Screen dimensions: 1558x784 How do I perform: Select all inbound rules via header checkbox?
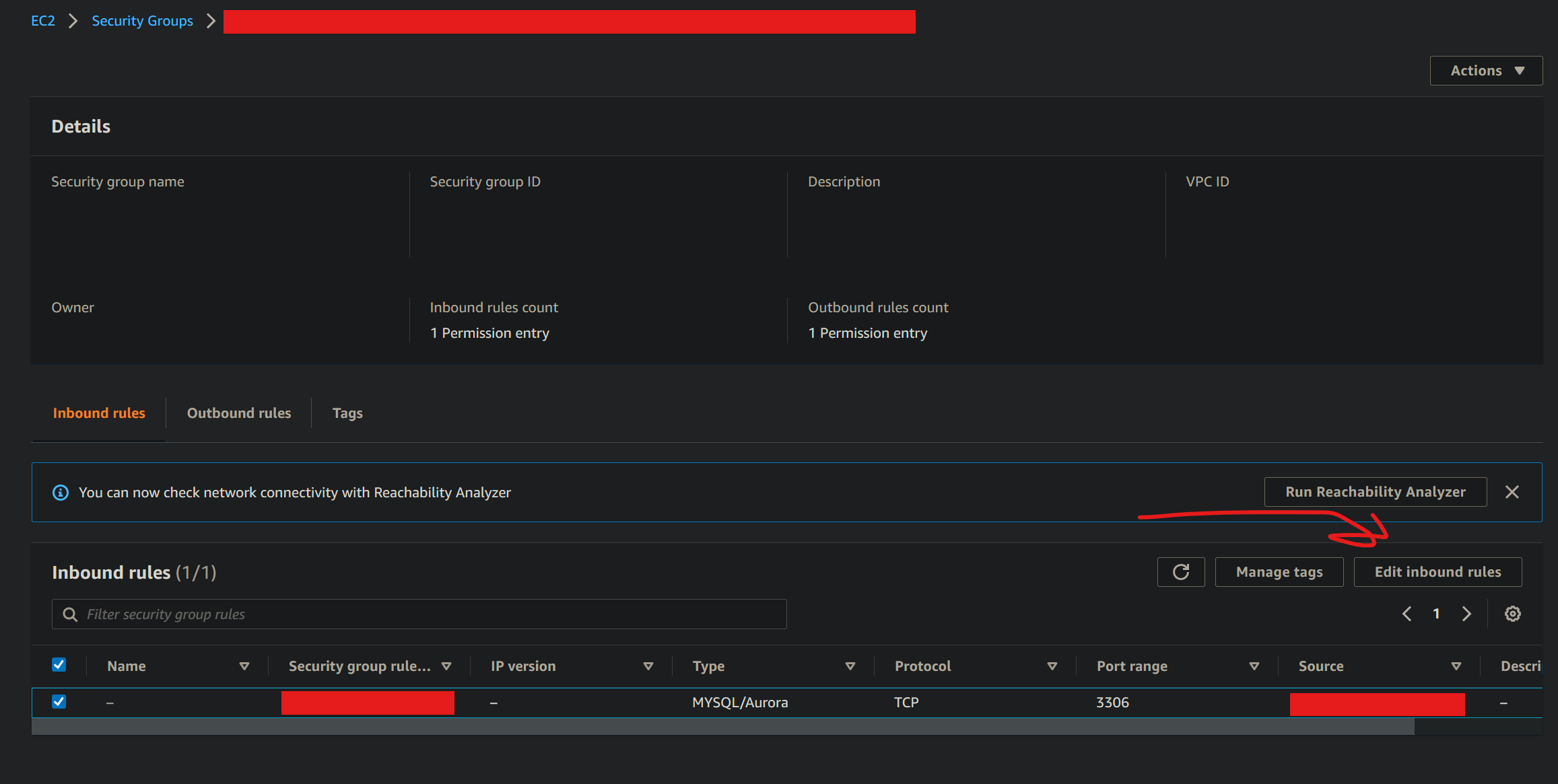[59, 665]
